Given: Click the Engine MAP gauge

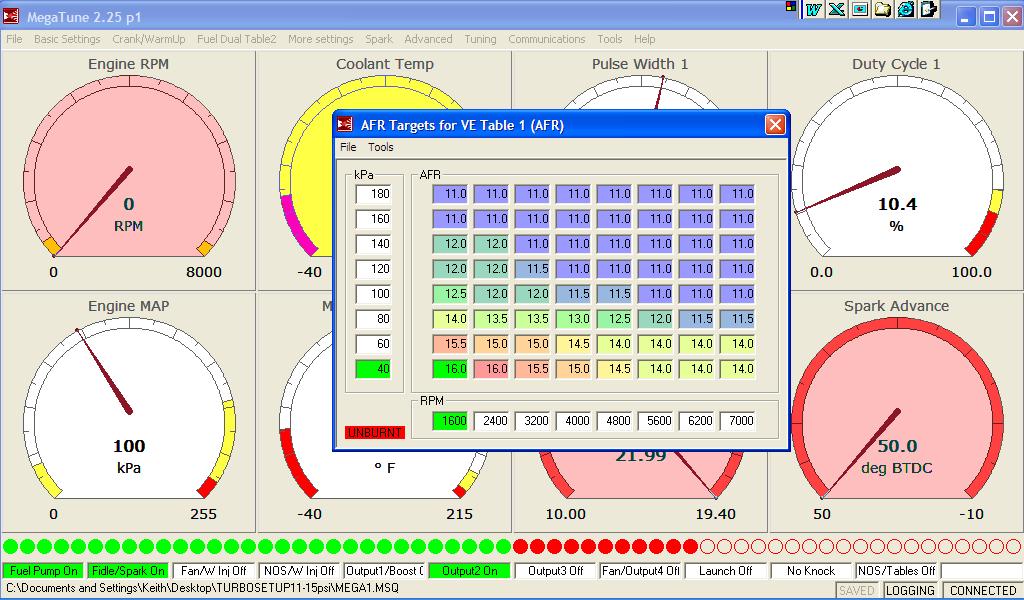Looking at the screenshot, I should tap(129, 413).
